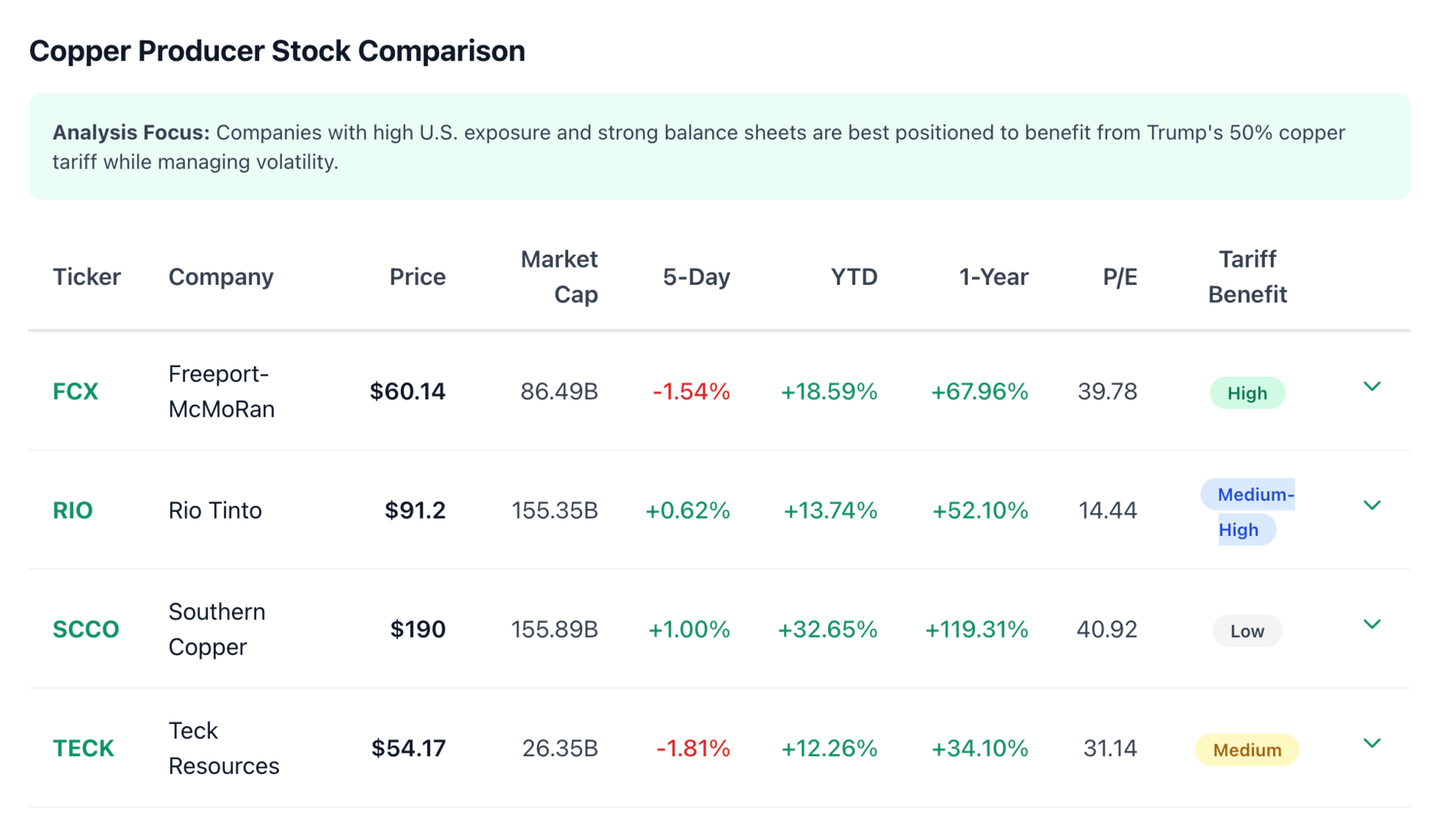1439x840 pixels.
Task: Click the Medium-High tariff benefit badge
Action: click(1247, 512)
